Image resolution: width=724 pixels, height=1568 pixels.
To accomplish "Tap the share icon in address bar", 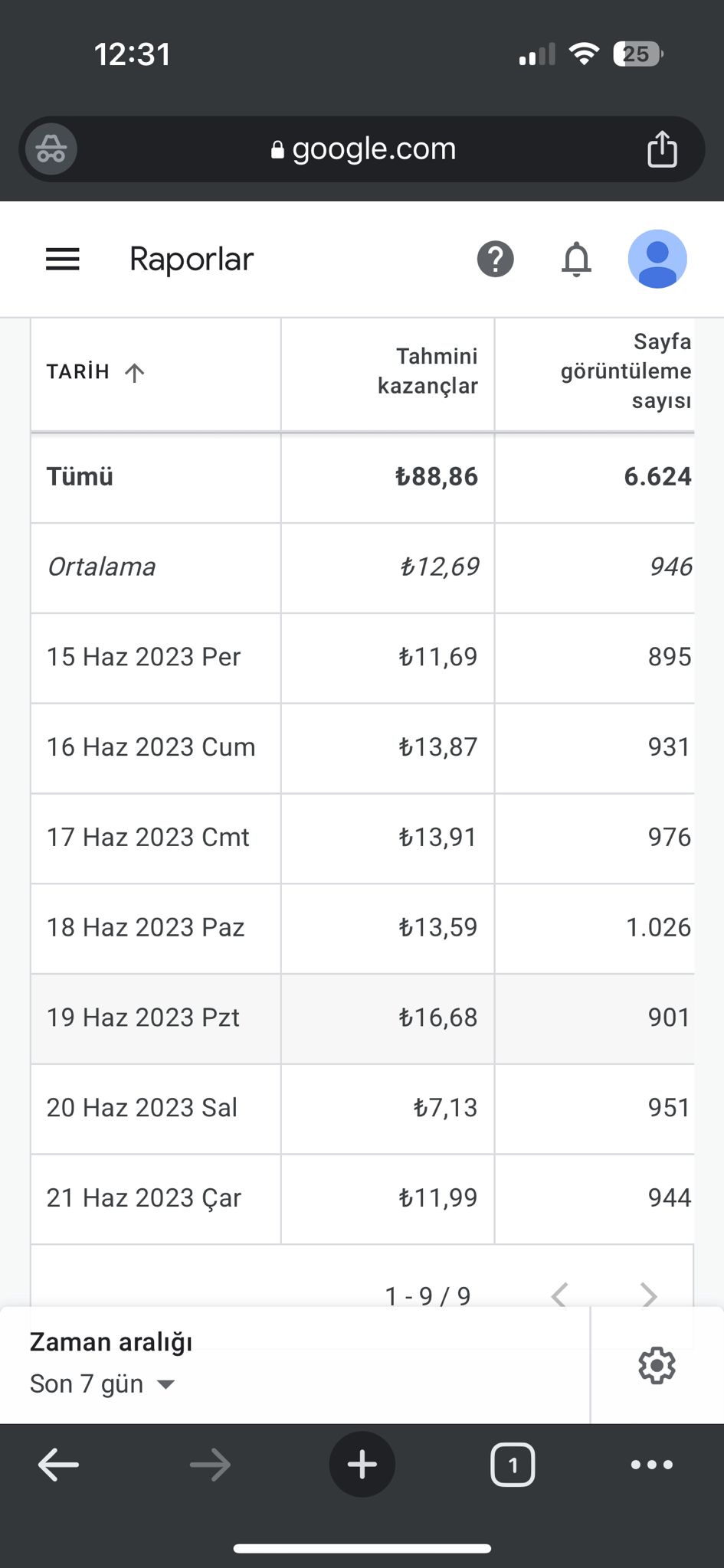I will [662, 149].
